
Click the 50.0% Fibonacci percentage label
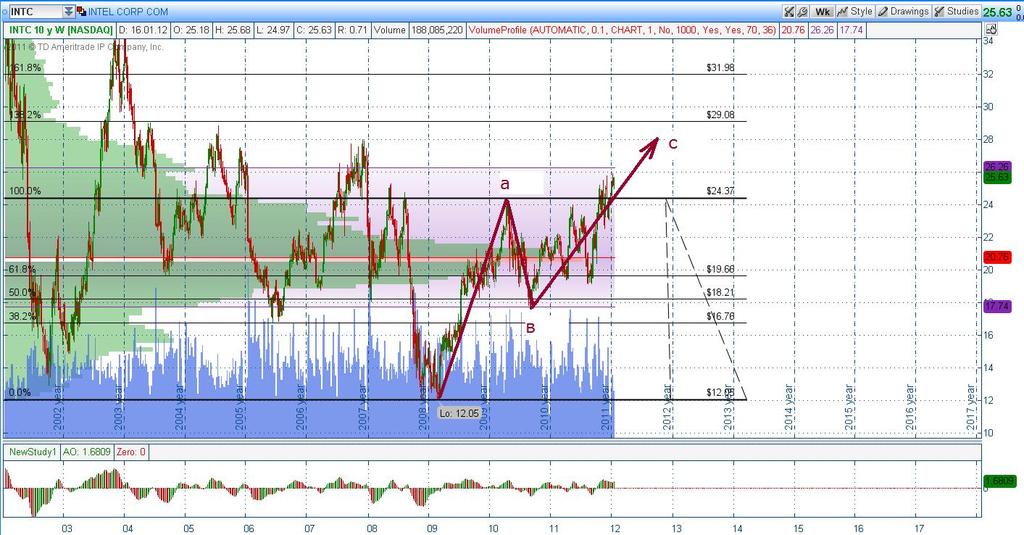[x=21, y=293]
